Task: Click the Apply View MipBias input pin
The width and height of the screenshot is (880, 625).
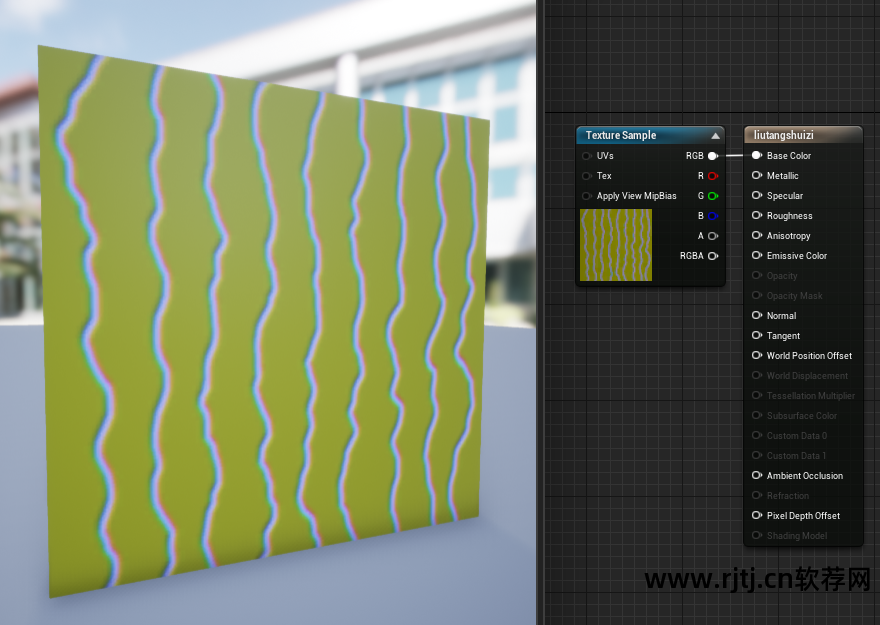Action: tap(586, 196)
